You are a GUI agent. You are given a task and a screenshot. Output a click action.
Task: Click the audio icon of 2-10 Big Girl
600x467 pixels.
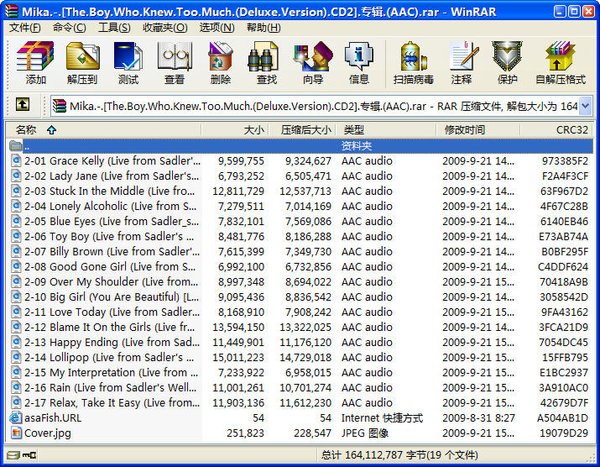[x=16, y=297]
